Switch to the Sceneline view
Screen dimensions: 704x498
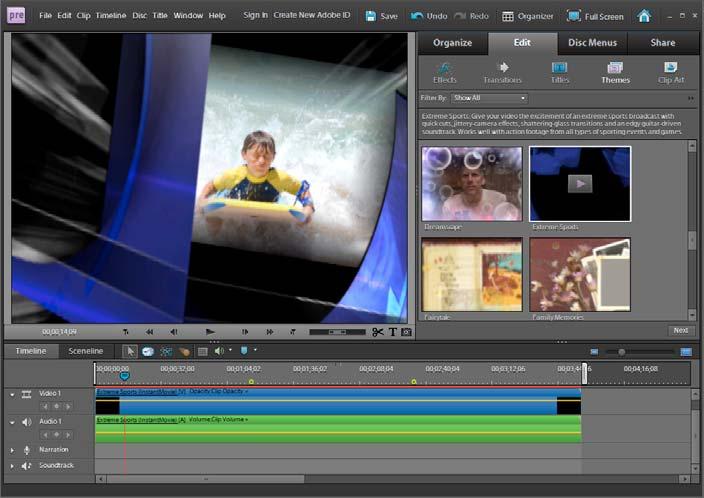[86, 351]
